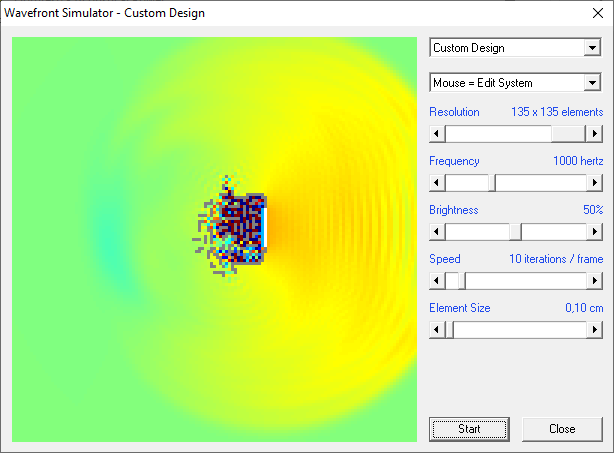Decrease Brightness with left arrow
Viewport: 614px width, 453px height.
[437, 232]
